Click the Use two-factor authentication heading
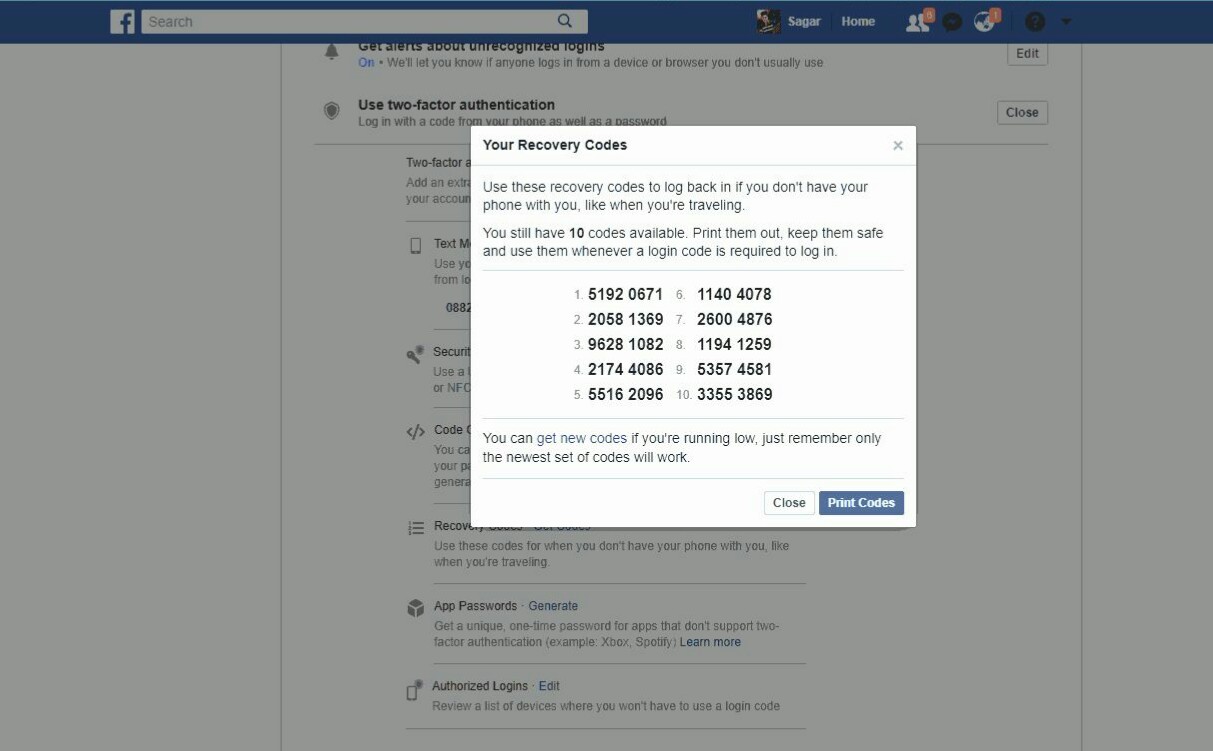The width and height of the screenshot is (1213, 751). (x=456, y=105)
